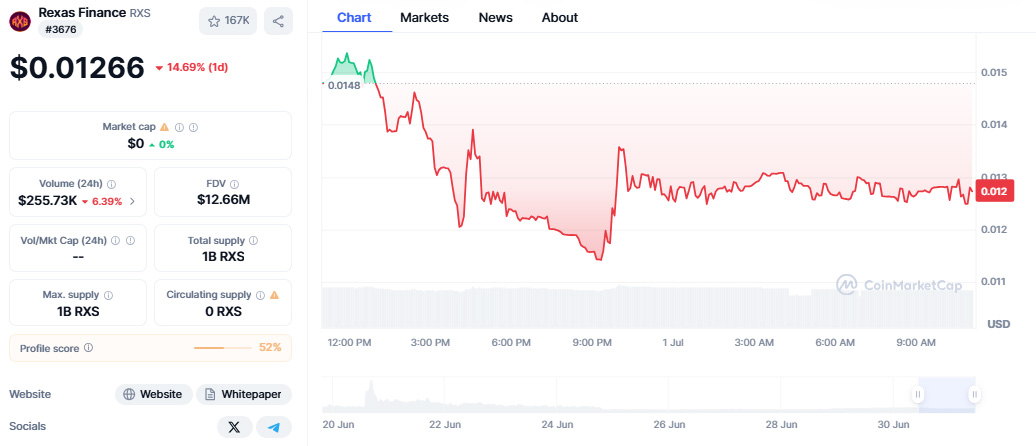This screenshot has width=1036, height=446.
Task: Click the Market cap warning triangle icon
Action: pos(165,127)
